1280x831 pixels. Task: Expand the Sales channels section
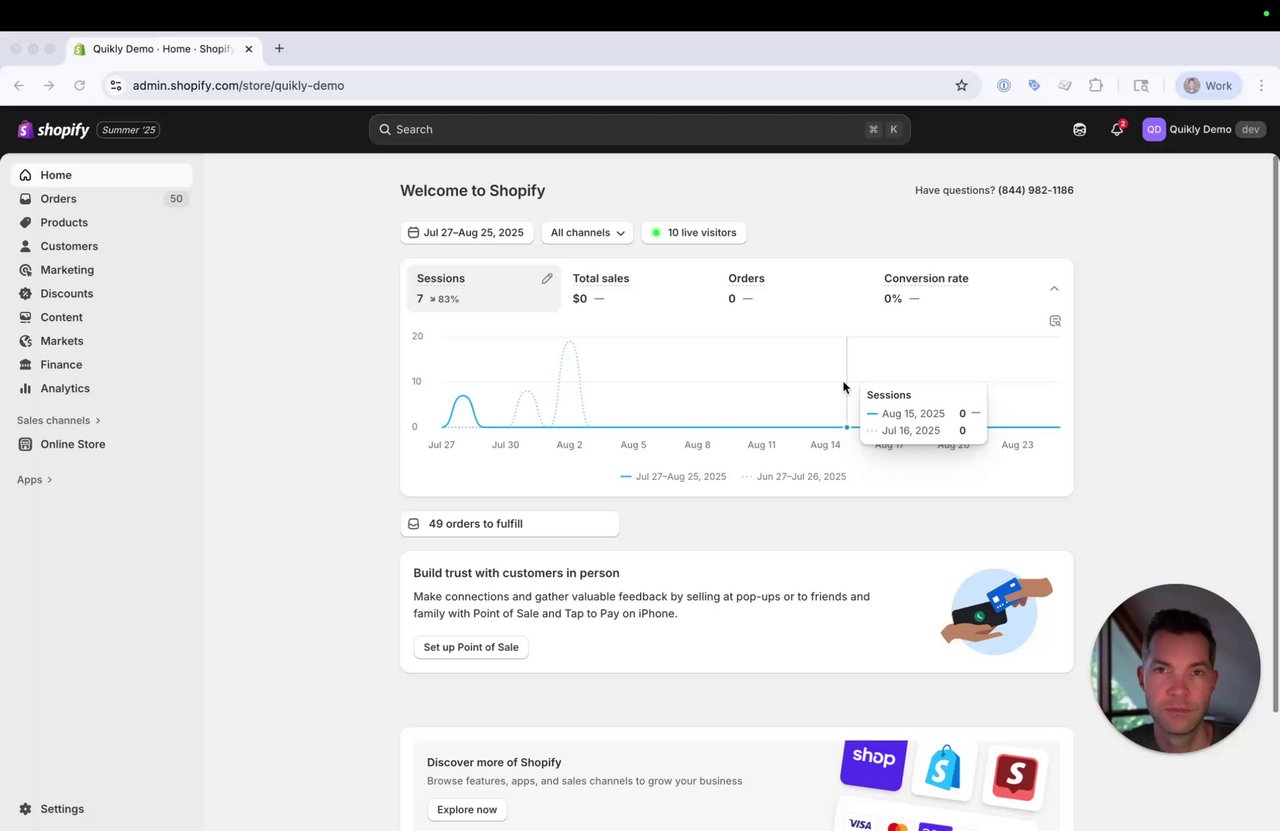(59, 420)
